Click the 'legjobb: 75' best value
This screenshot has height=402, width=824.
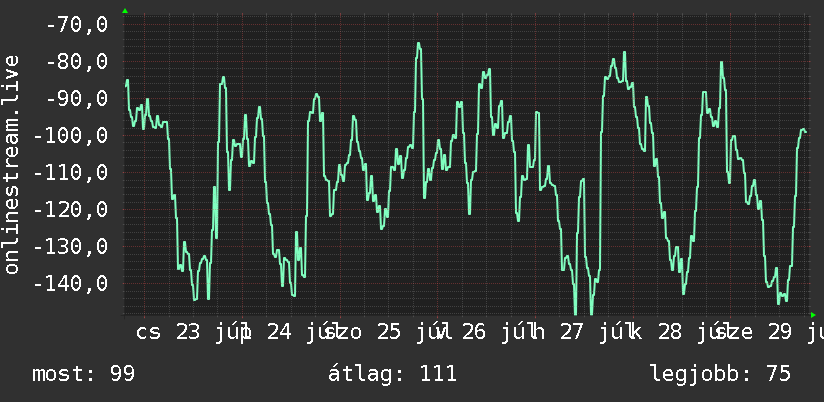click(x=721, y=374)
